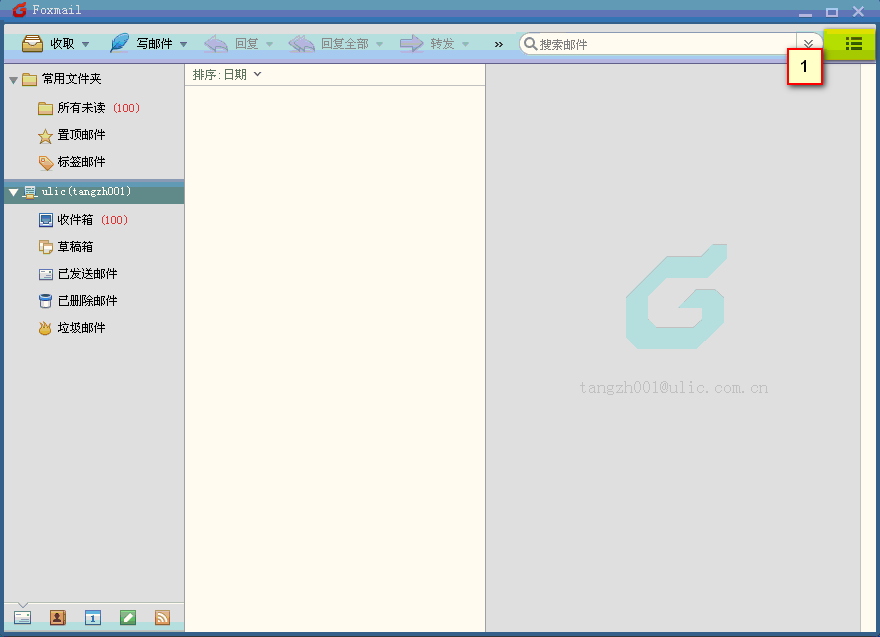Open the notes view icon

[x=127, y=617]
